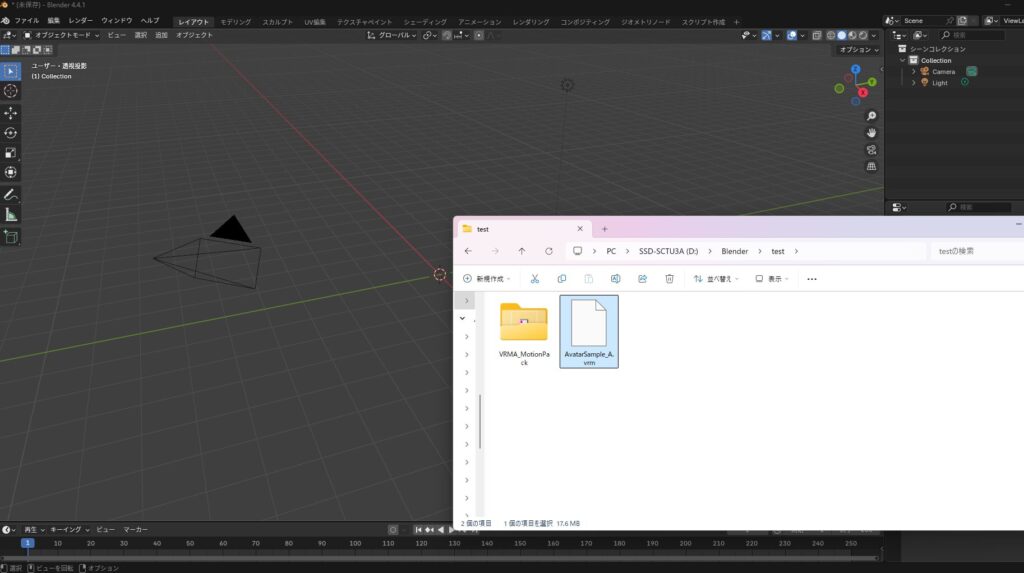Viewport: 1024px width, 573px height.
Task: Click the timeline playhead at frame 1
Action: (28, 543)
